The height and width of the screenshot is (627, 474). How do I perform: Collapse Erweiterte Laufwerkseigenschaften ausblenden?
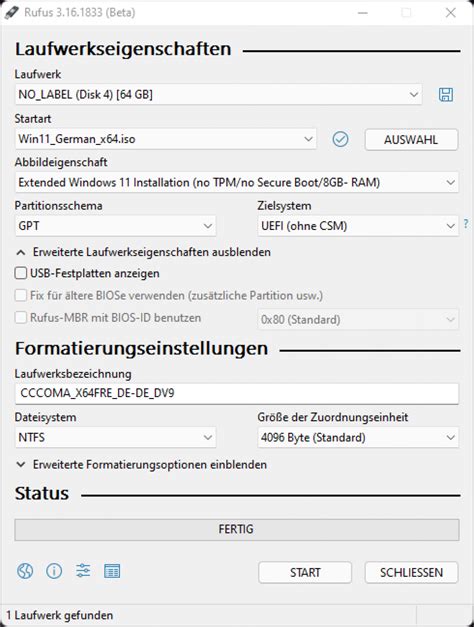(143, 252)
